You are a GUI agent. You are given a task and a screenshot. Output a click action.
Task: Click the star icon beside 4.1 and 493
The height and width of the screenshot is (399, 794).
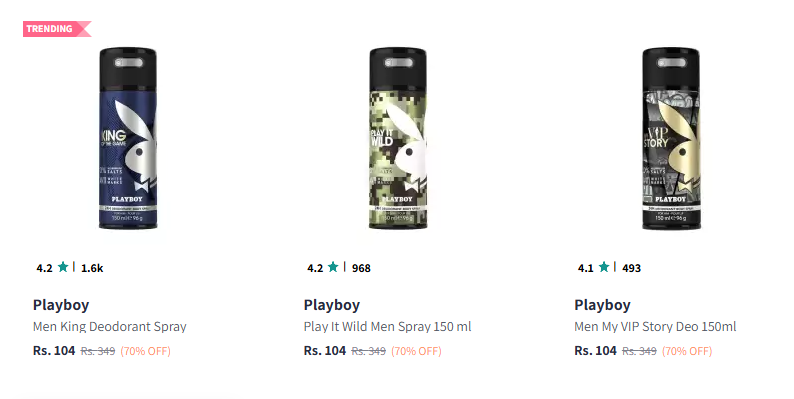point(604,267)
